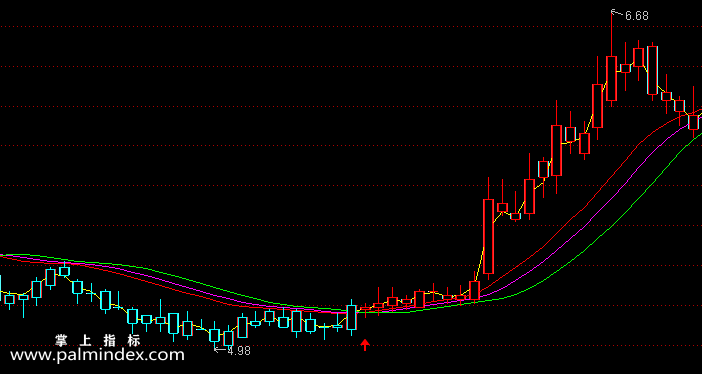This screenshot has height=374, width=702.
Task: Select the last cyan candle at the right edge
Action: [x=693, y=122]
